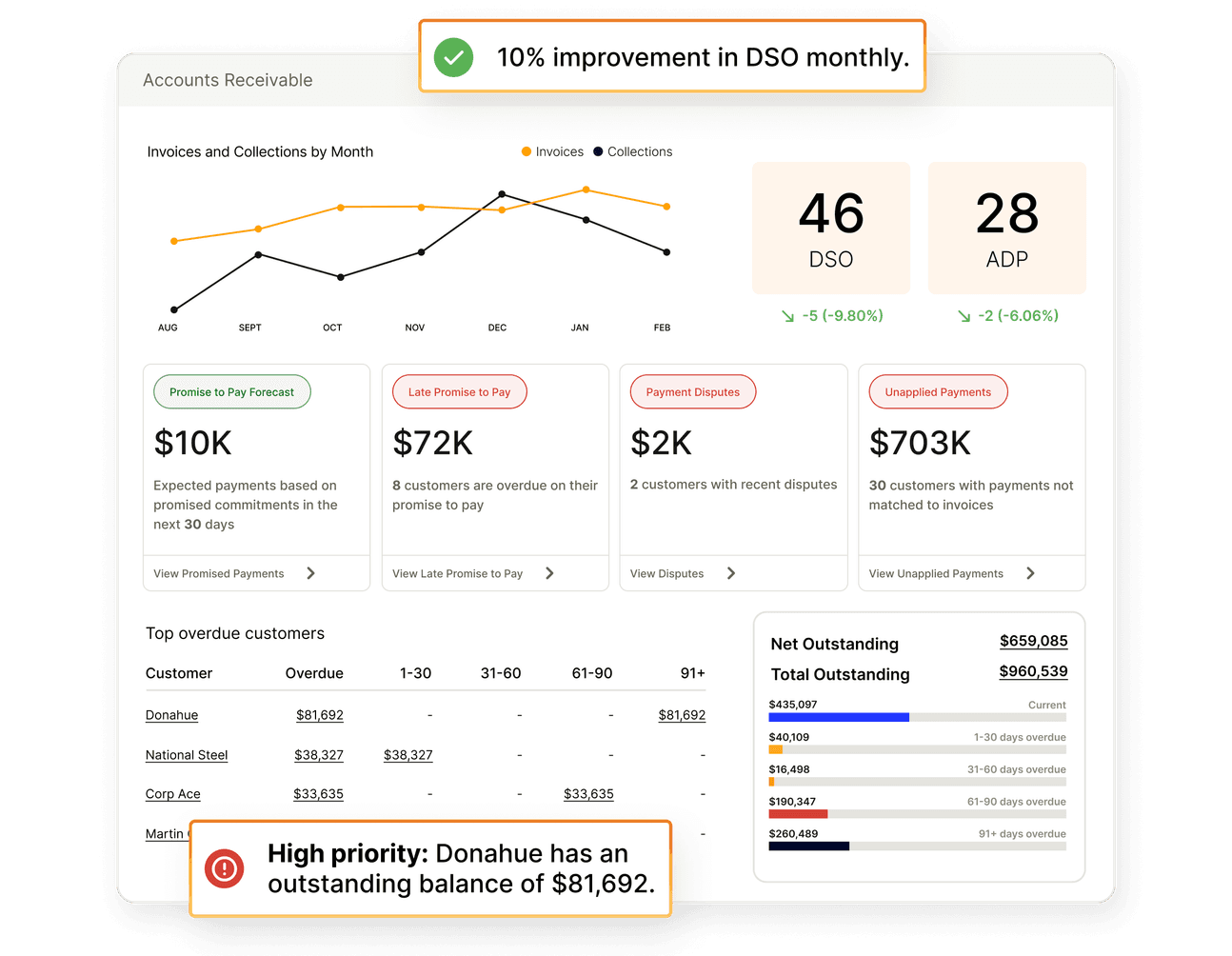Click Corp Ace overdue total $33,635

[318, 794]
